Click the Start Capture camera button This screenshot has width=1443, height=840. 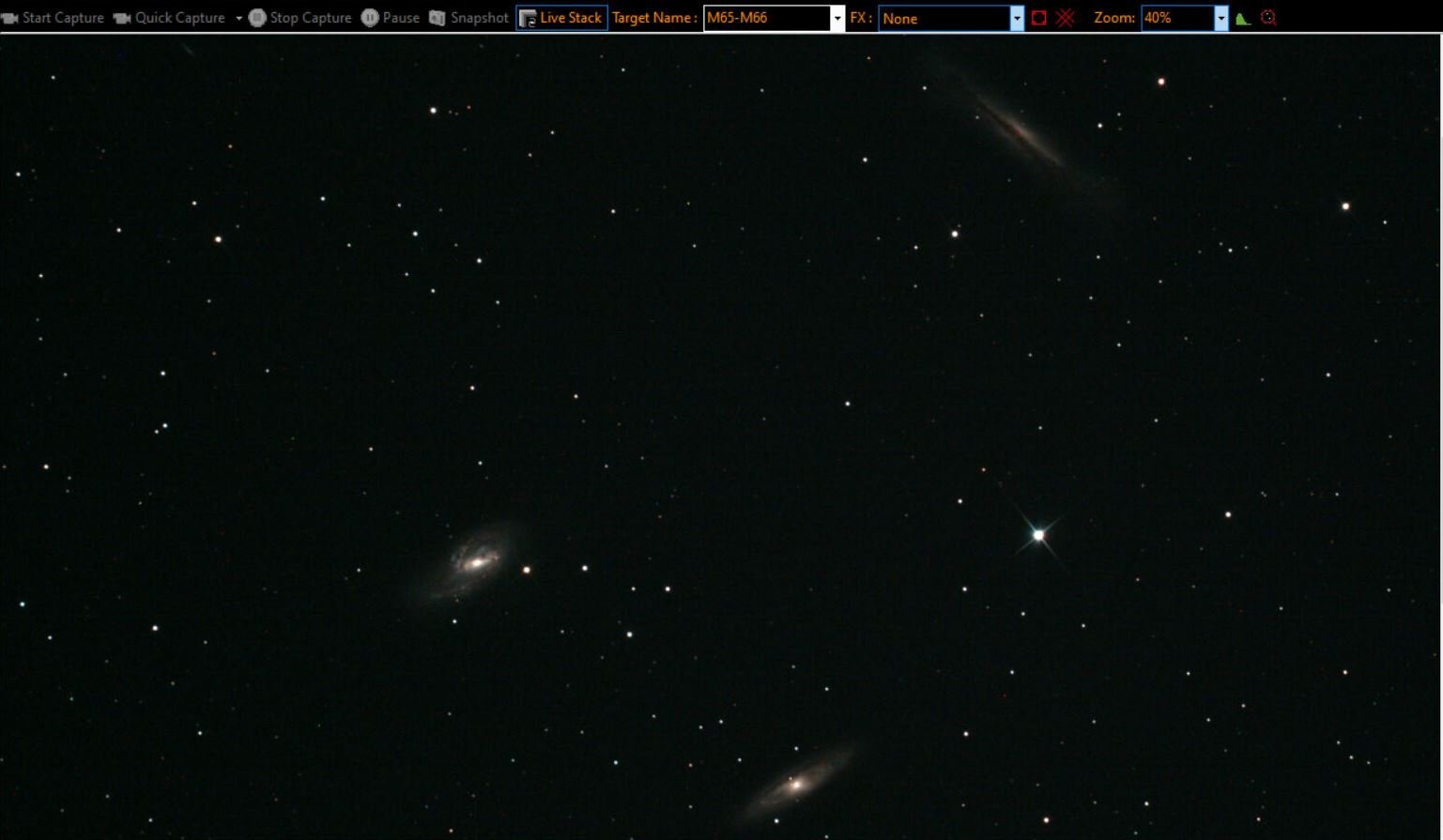tap(53, 18)
